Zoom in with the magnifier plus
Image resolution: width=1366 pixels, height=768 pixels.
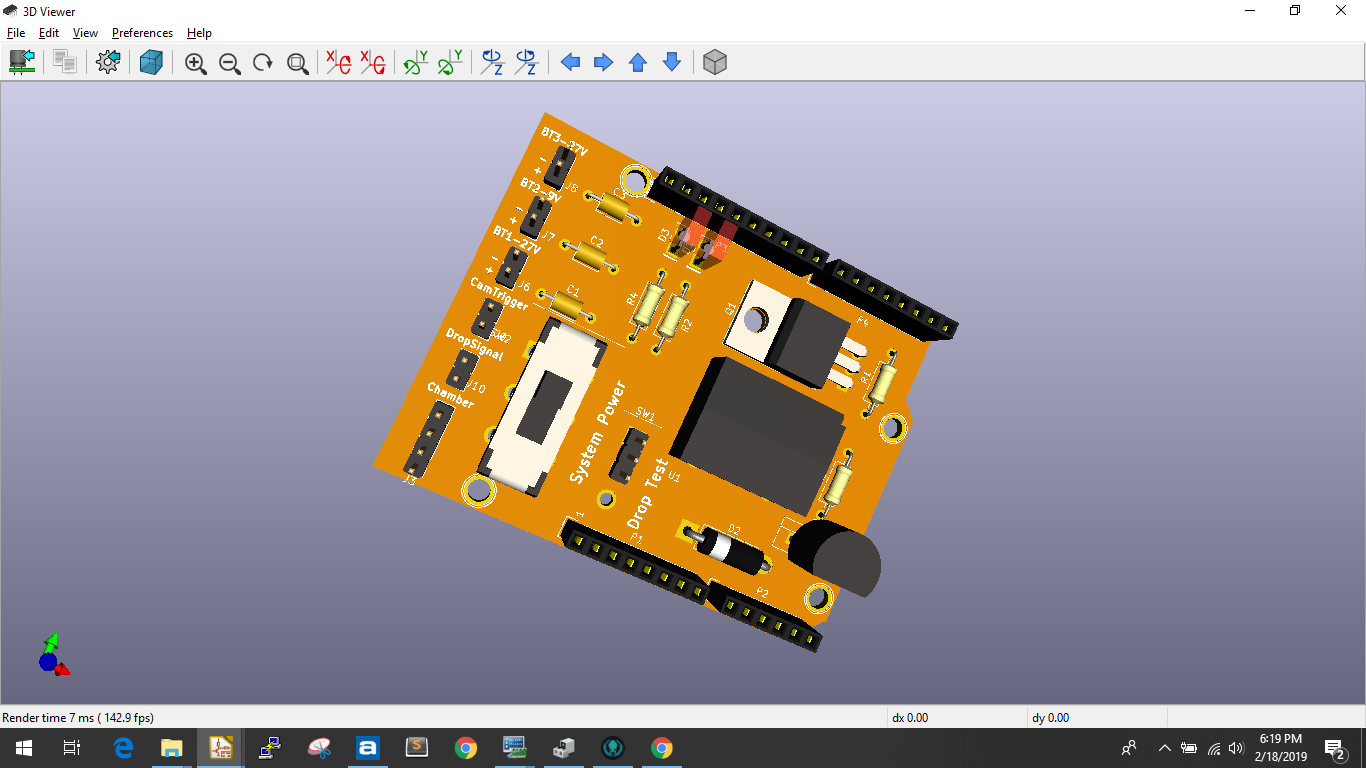point(196,63)
